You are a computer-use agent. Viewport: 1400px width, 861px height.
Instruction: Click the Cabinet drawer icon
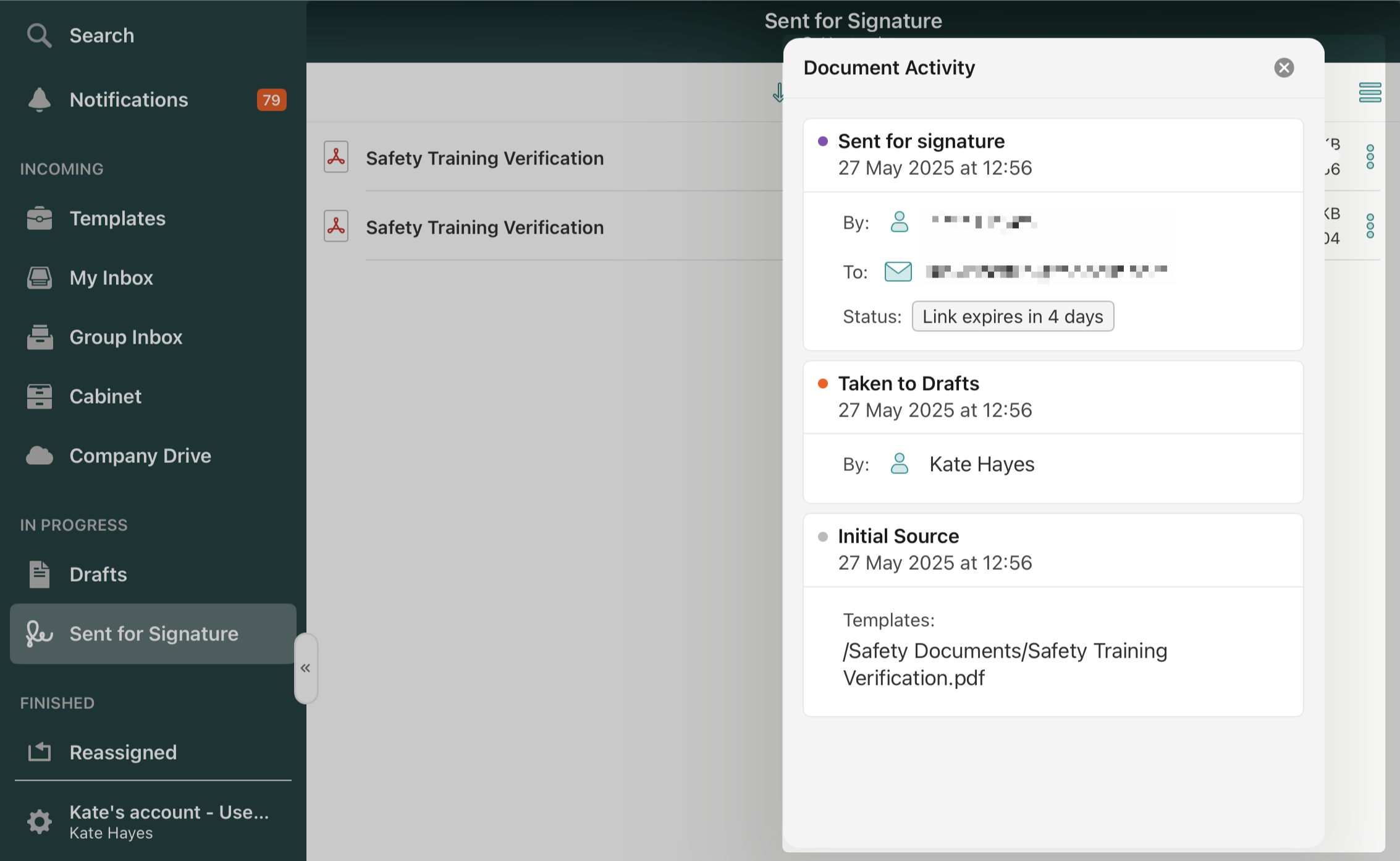pyautogui.click(x=40, y=396)
